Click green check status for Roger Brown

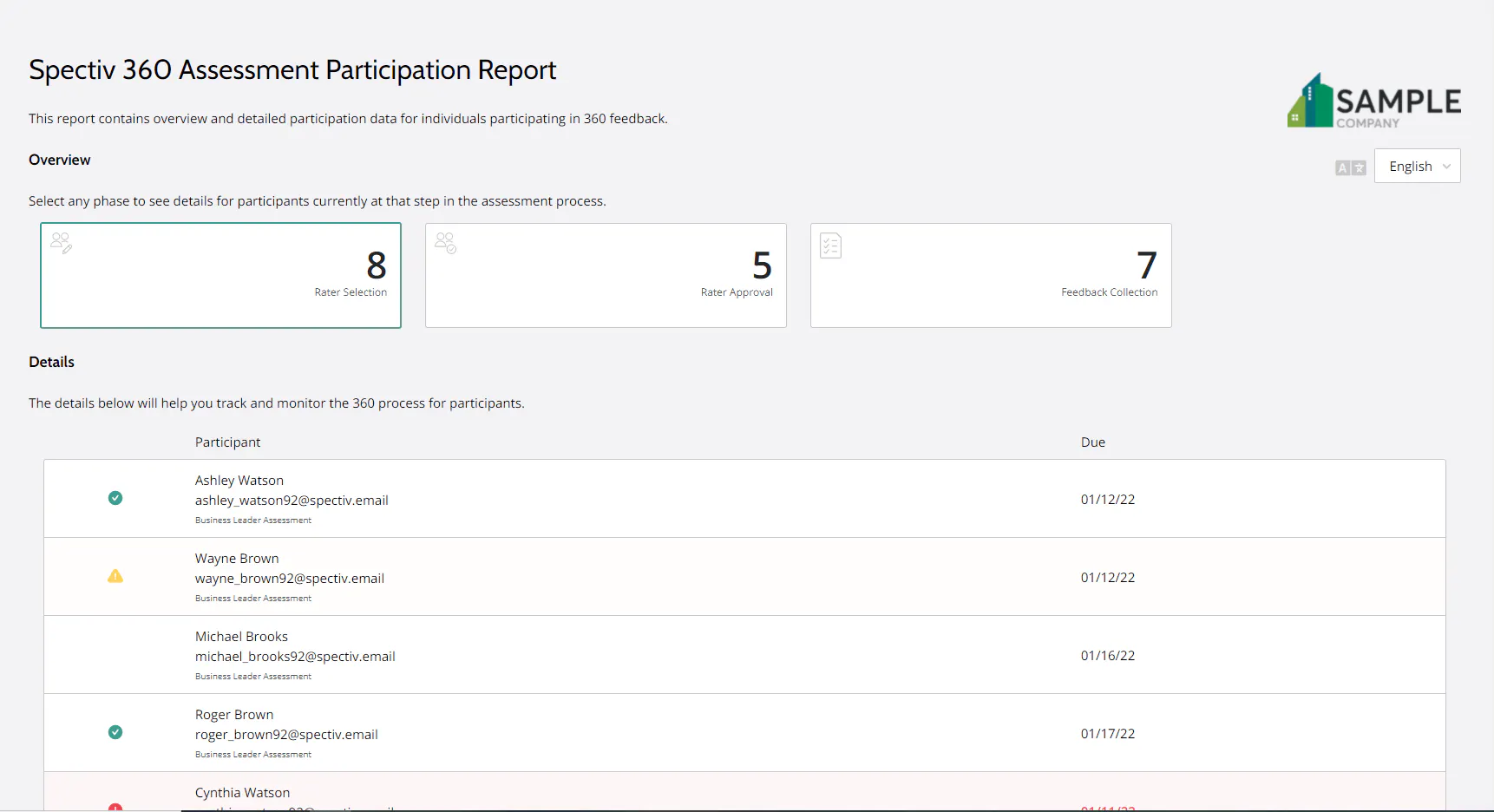pyautogui.click(x=115, y=732)
